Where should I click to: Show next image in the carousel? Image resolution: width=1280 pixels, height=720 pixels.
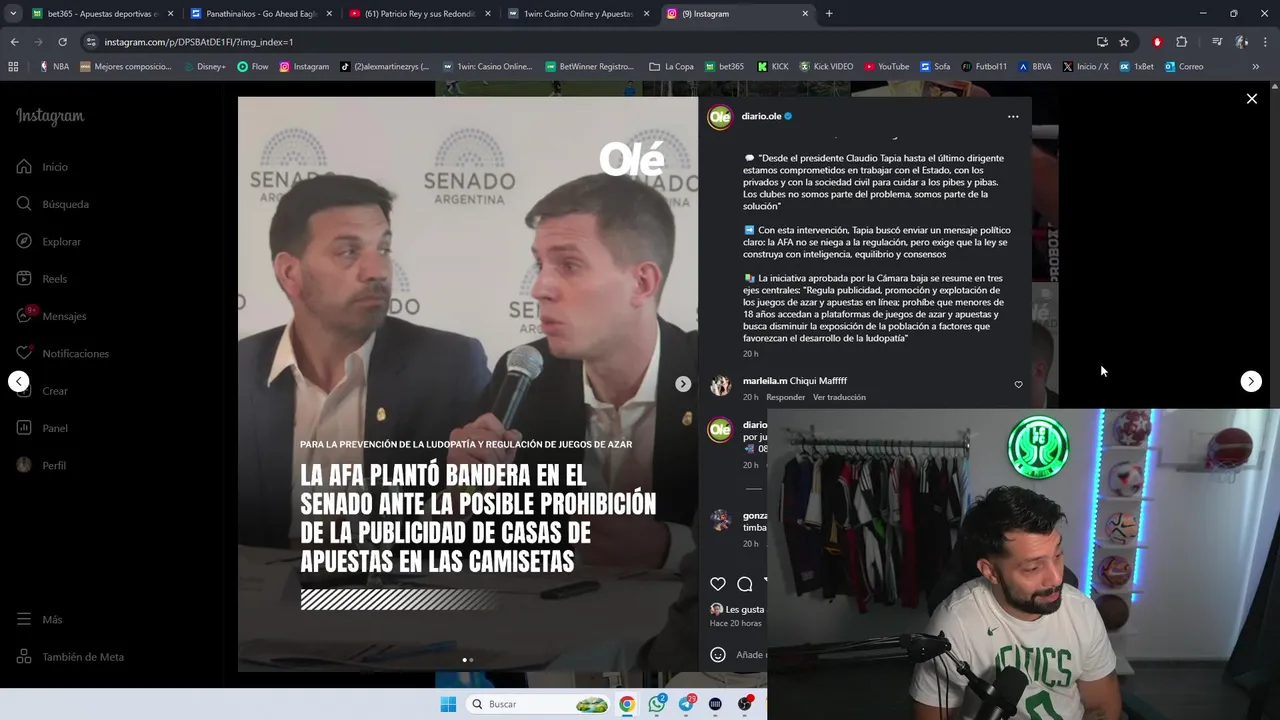point(683,384)
